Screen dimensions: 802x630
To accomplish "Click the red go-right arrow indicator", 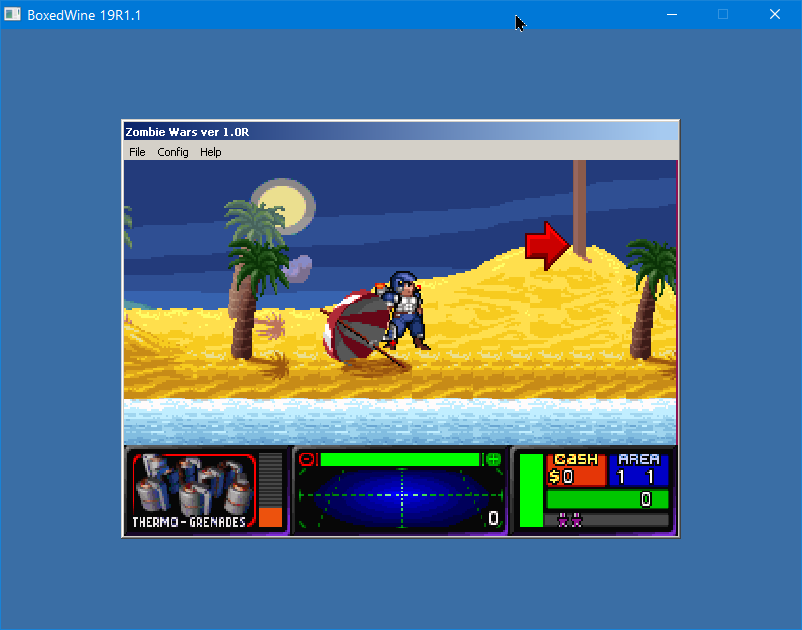I will (x=547, y=246).
